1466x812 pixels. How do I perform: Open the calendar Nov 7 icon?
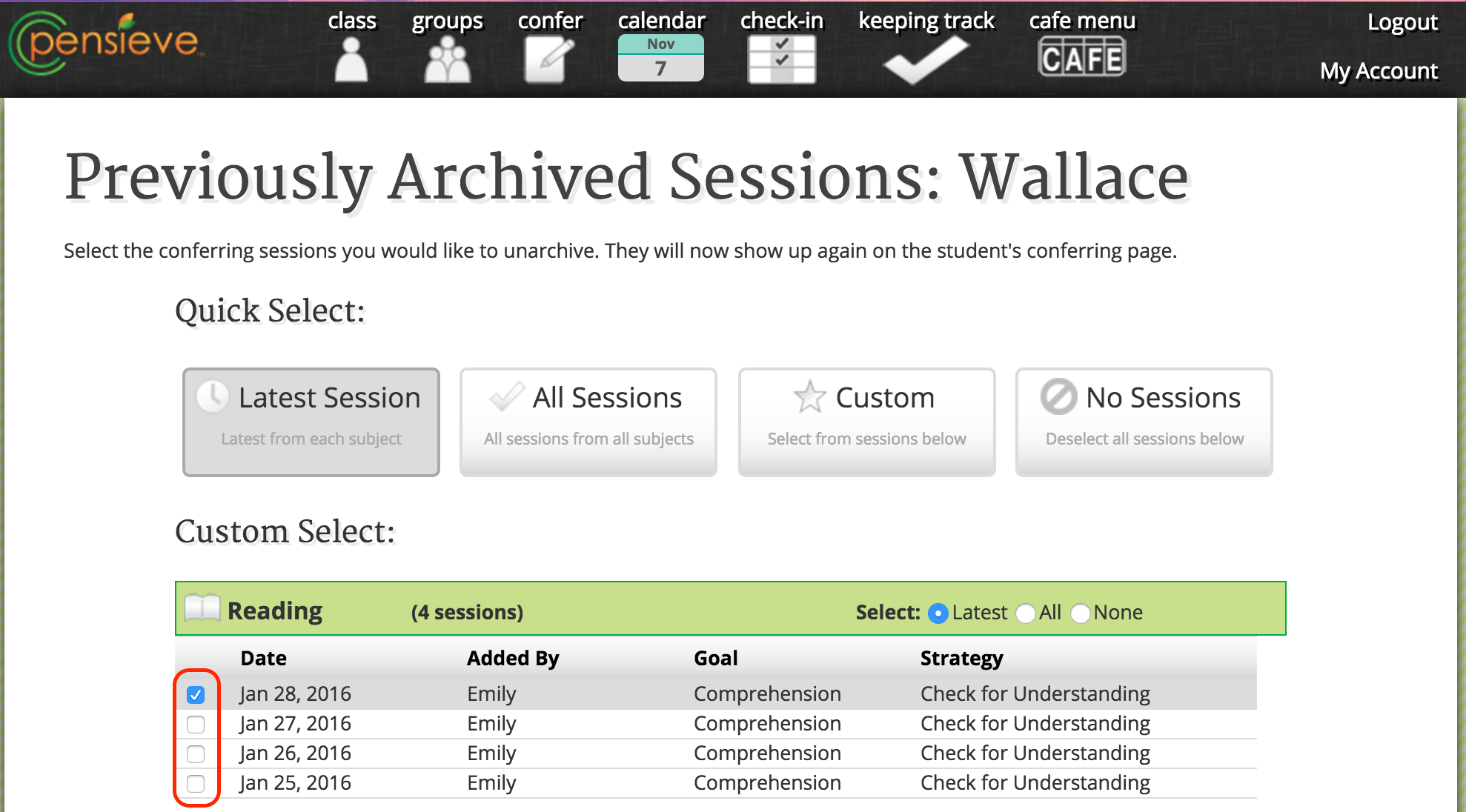661,58
